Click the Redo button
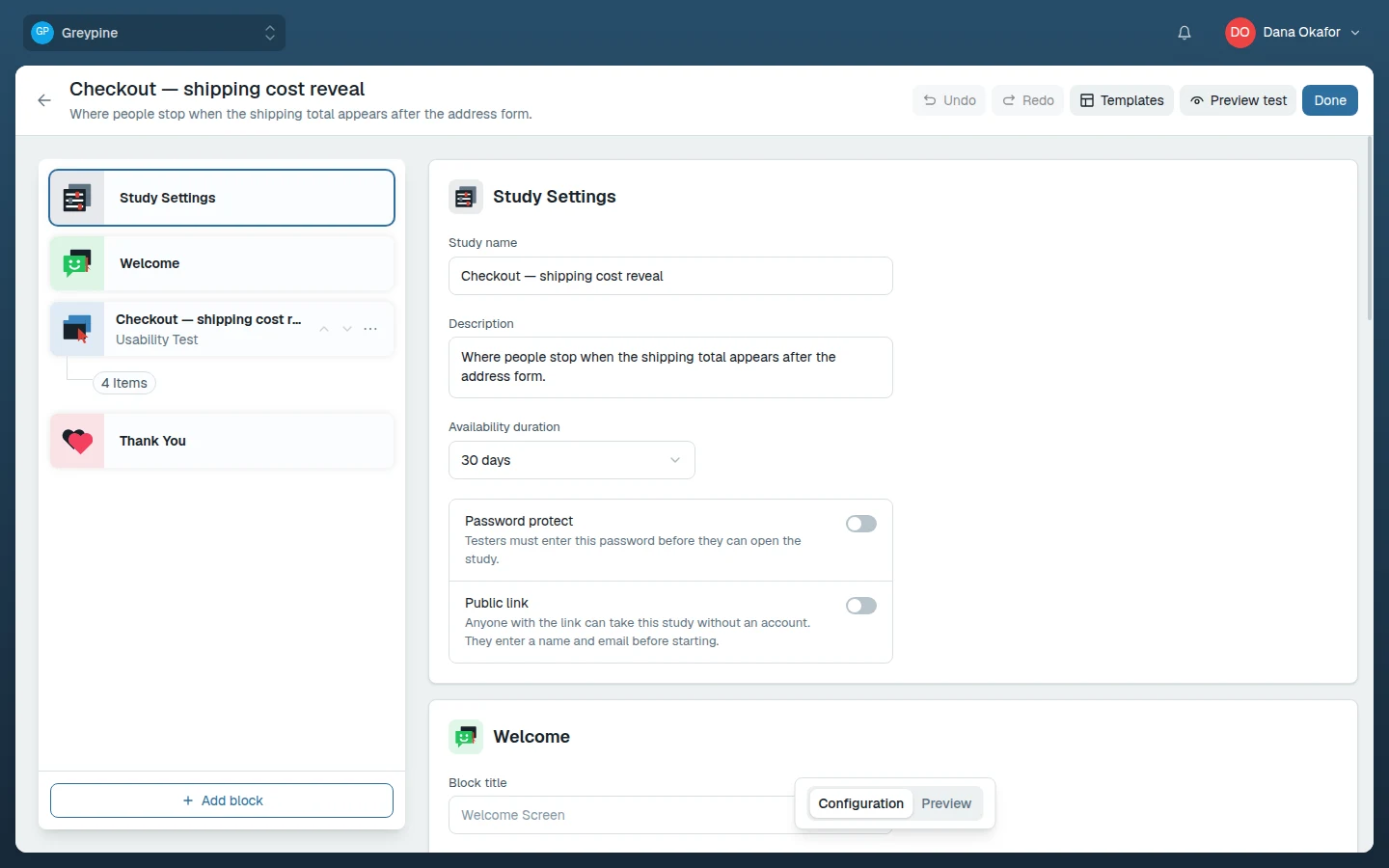The height and width of the screenshot is (868, 1389). coord(1027,100)
